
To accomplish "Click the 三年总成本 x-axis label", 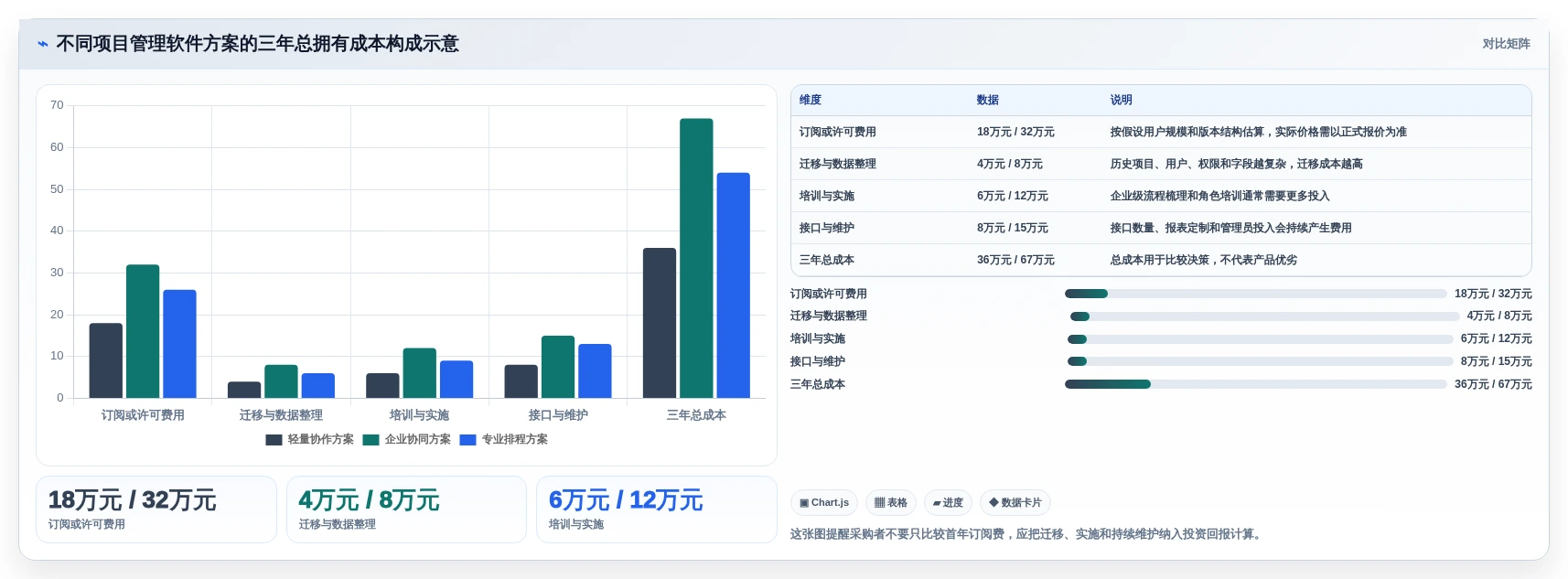I will 696,415.
